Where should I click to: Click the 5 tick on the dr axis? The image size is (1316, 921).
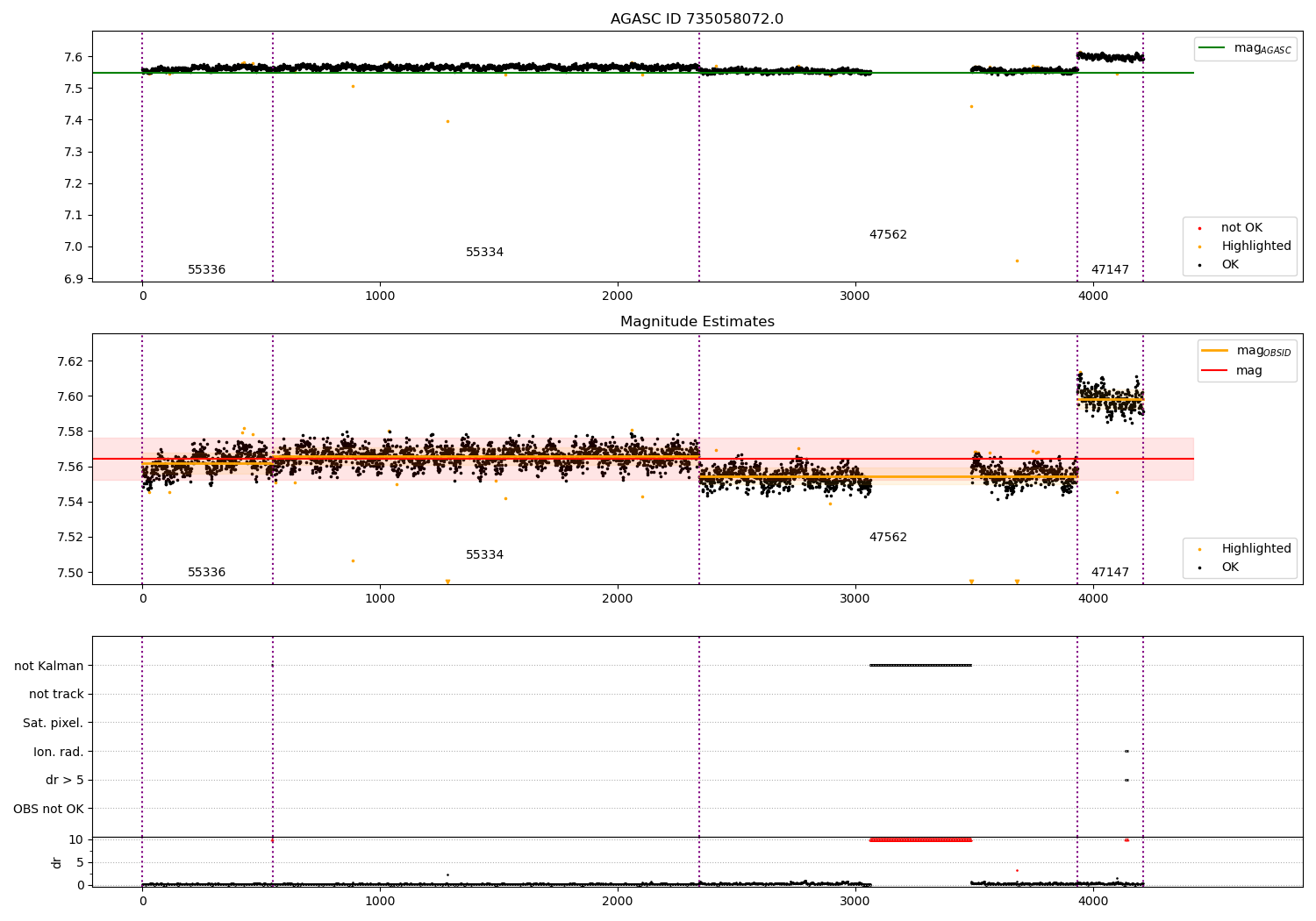(x=80, y=863)
